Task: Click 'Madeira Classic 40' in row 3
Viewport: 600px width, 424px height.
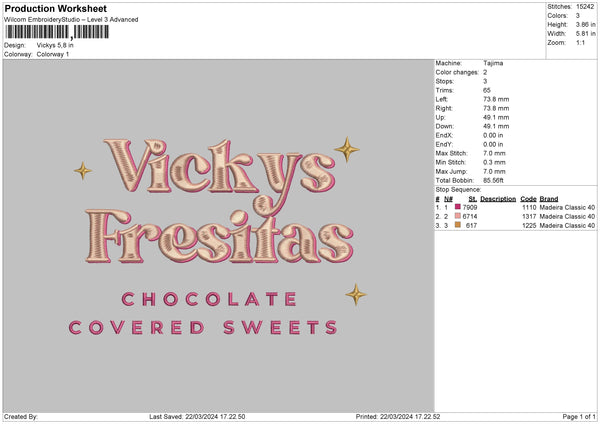Action: (x=567, y=226)
